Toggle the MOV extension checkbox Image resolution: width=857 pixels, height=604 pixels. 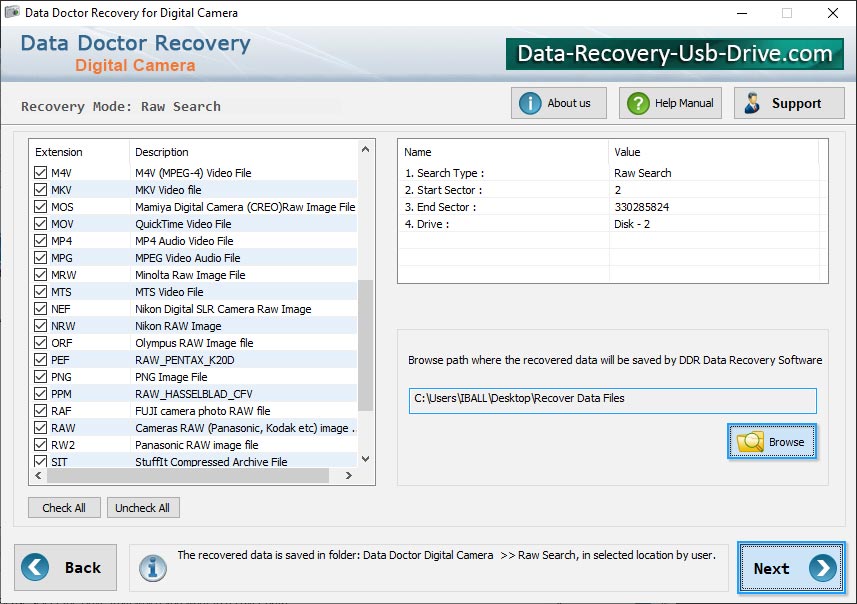[40, 224]
